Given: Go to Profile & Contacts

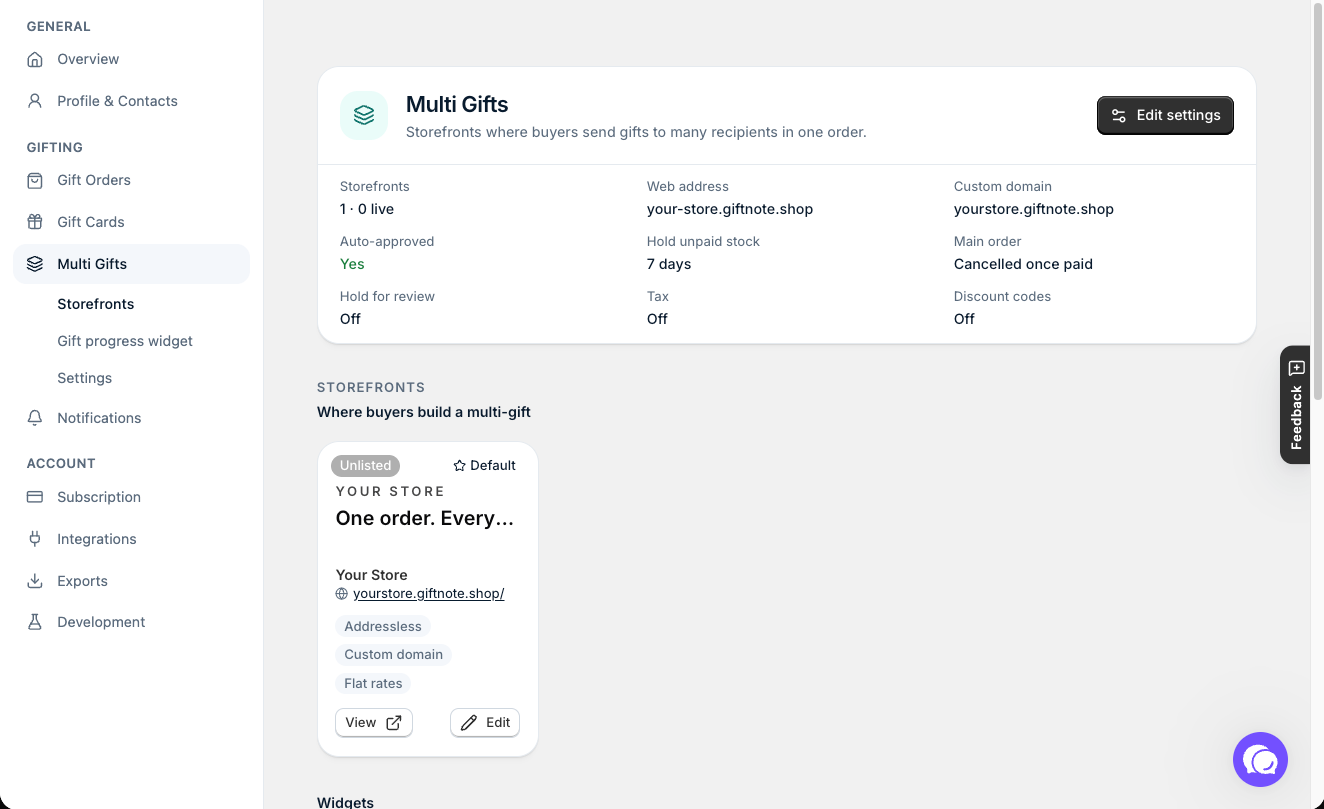Looking at the screenshot, I should [131, 101].
